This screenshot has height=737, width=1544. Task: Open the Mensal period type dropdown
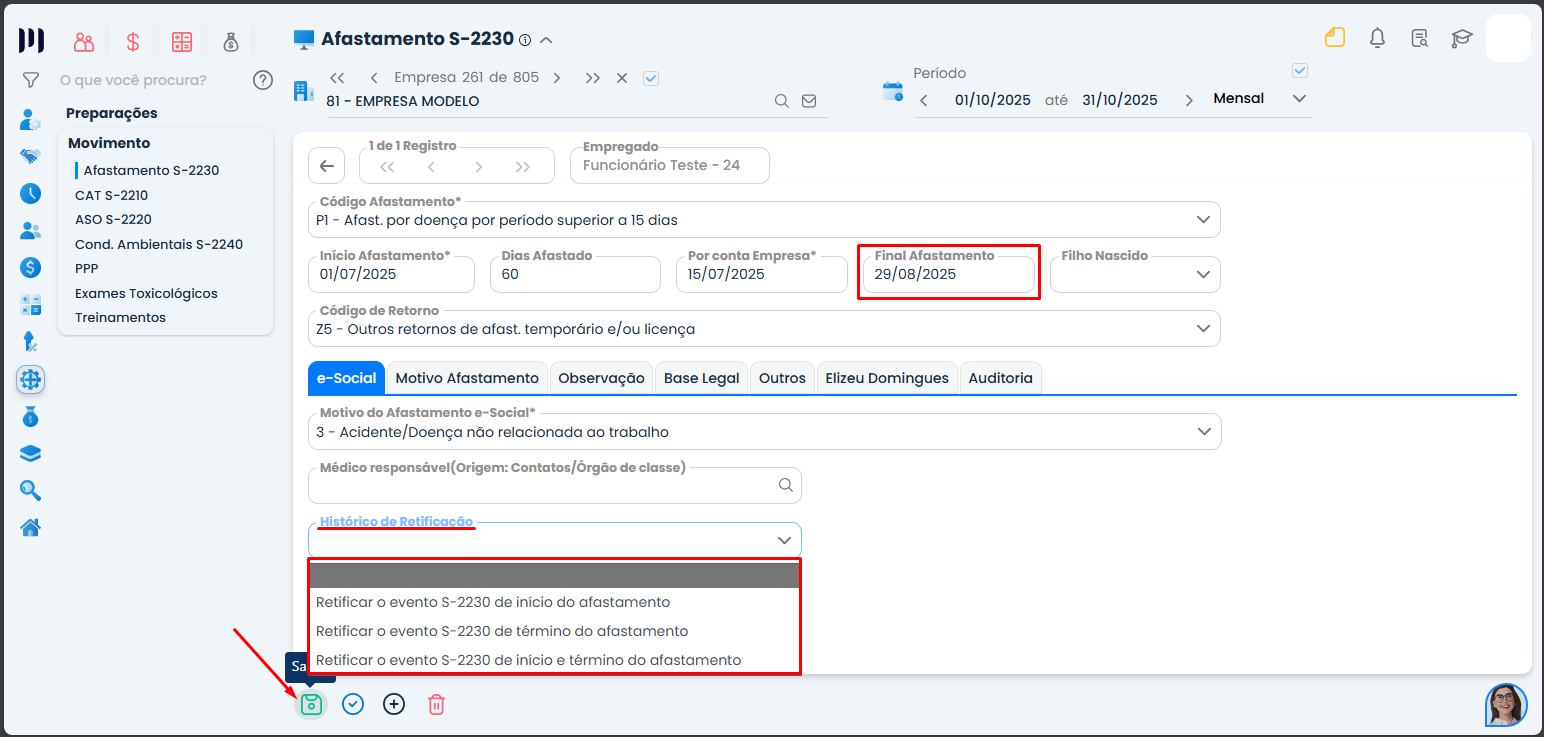click(x=1299, y=99)
